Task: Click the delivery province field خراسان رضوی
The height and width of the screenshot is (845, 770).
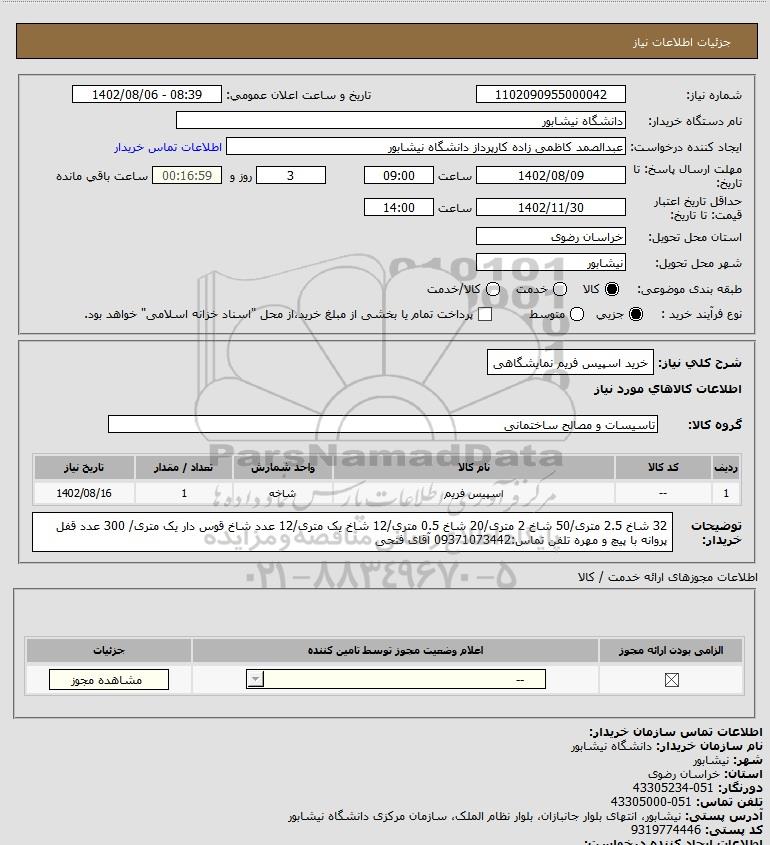Action: point(551,237)
